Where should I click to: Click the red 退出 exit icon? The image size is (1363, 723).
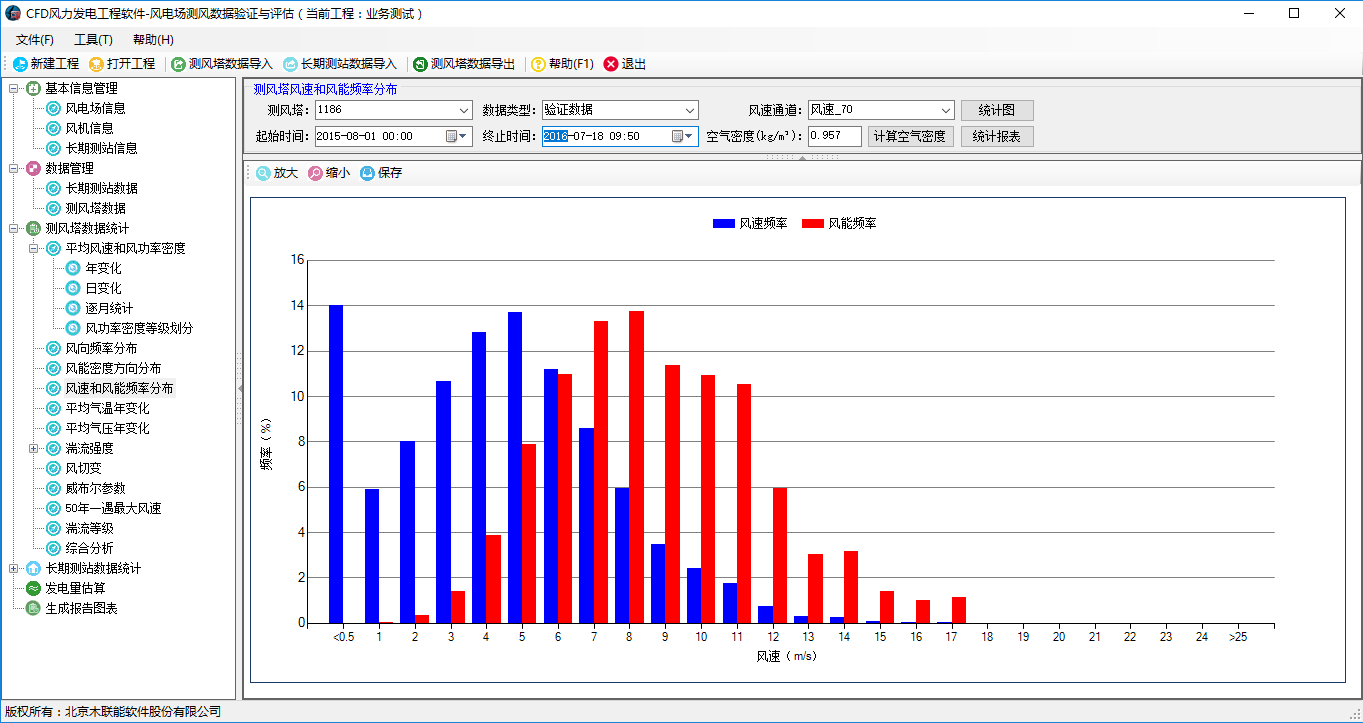[x=611, y=64]
